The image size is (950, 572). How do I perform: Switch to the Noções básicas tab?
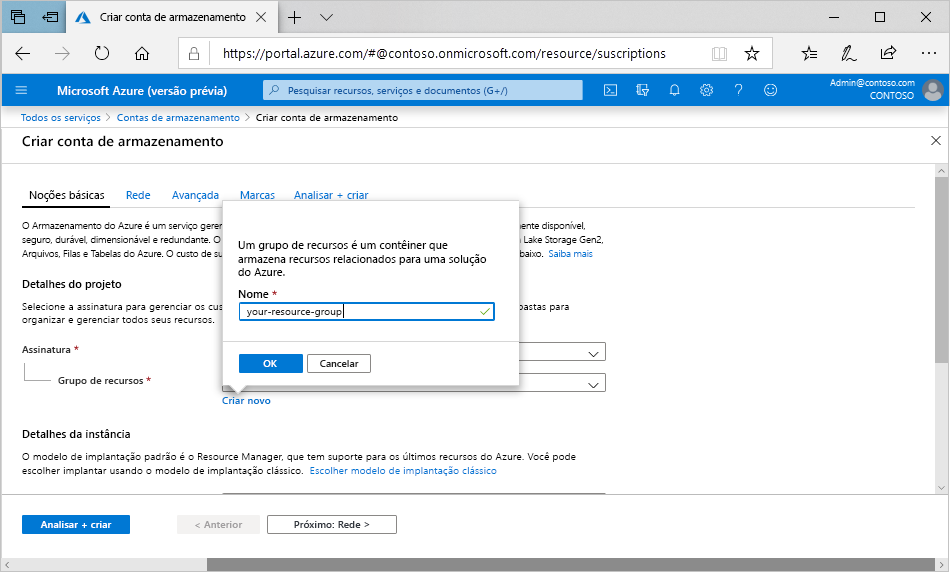pyautogui.click(x=67, y=195)
